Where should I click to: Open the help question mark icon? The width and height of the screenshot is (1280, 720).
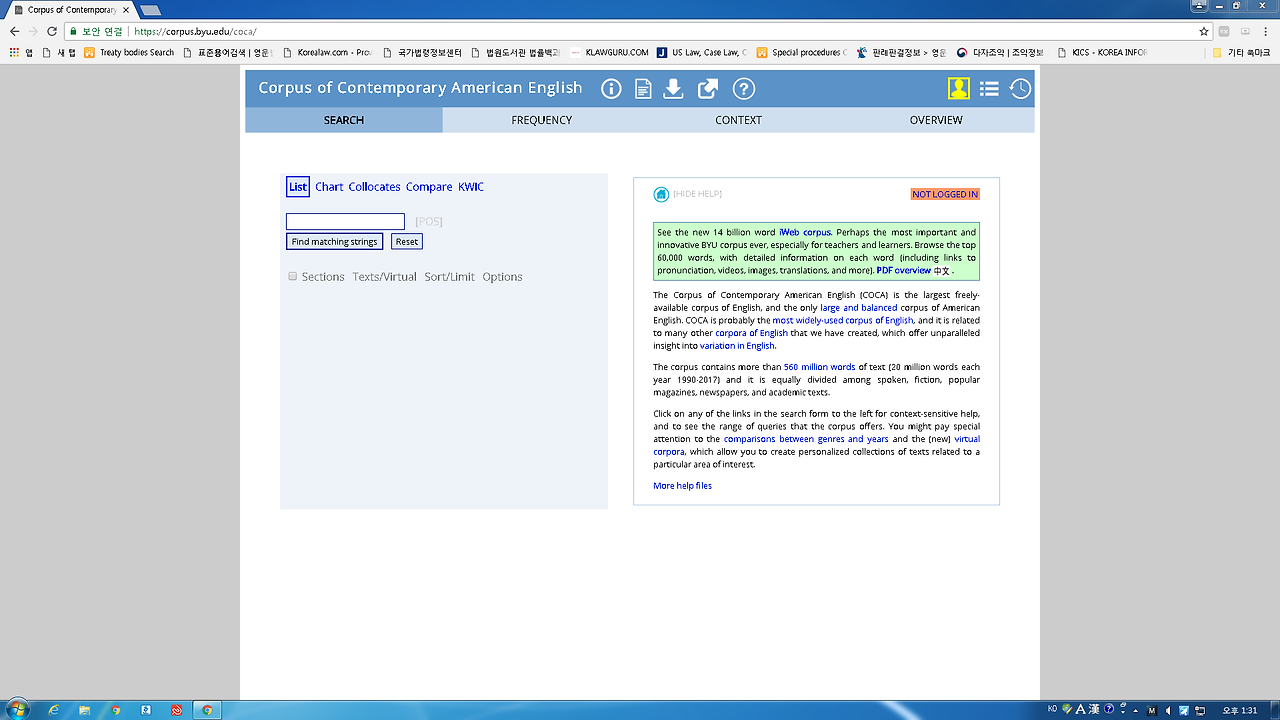pyautogui.click(x=743, y=89)
